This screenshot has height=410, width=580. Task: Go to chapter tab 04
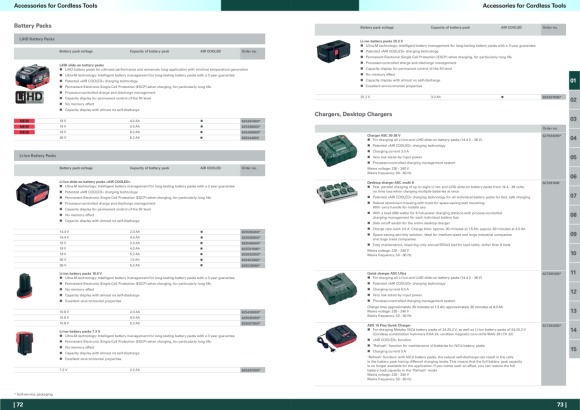click(574, 138)
